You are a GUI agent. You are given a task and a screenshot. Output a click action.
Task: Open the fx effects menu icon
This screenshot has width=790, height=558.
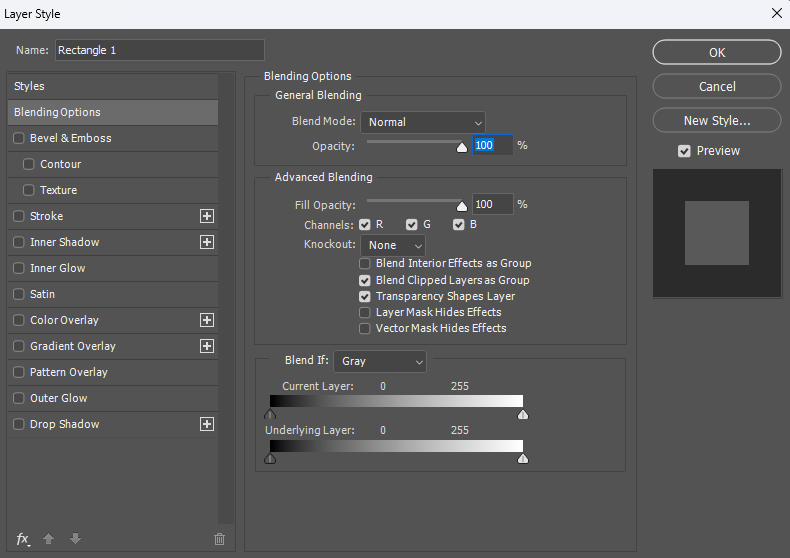coord(23,539)
